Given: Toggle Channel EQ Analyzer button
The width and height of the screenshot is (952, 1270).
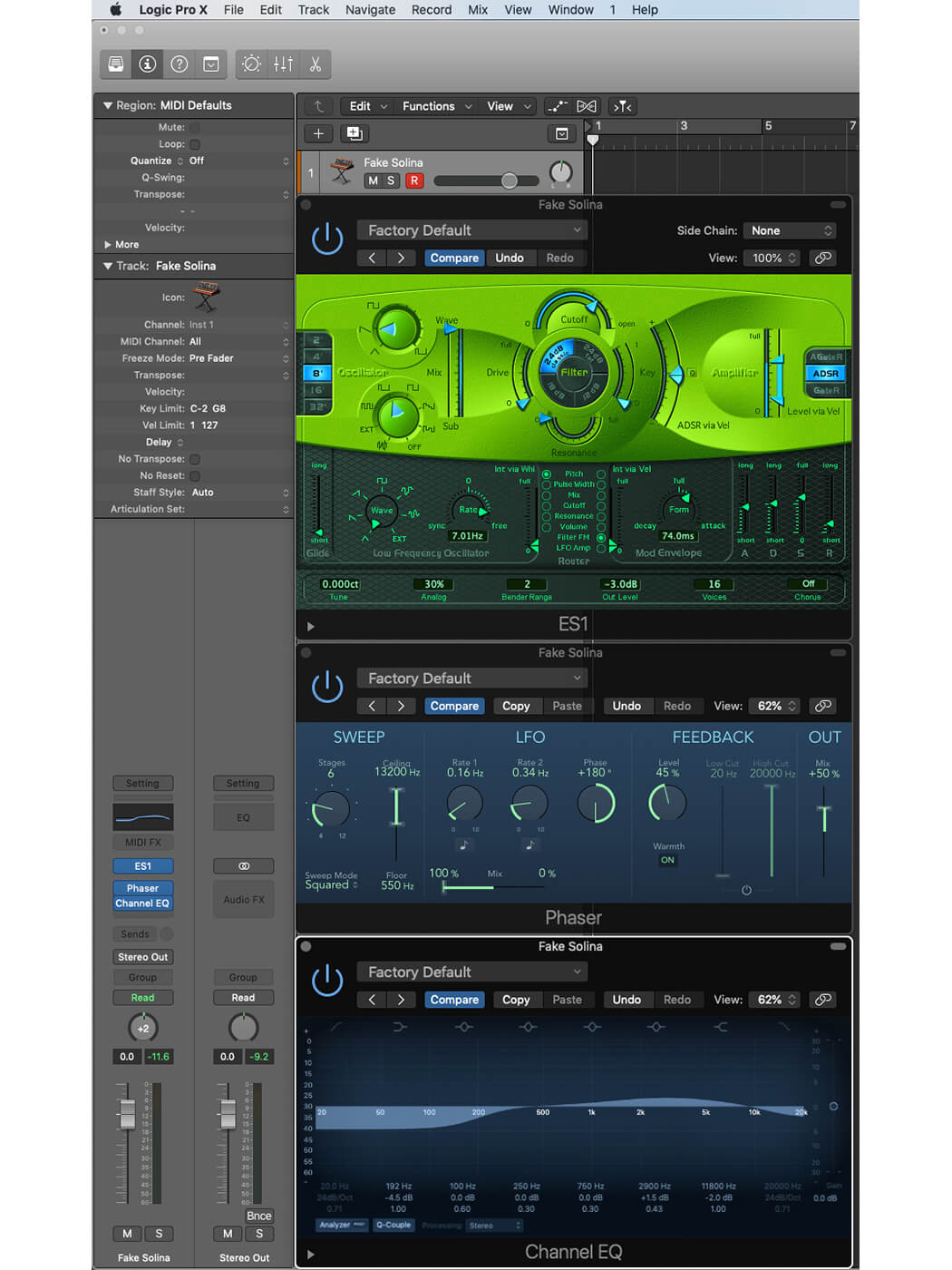Looking at the screenshot, I should coord(342,1225).
